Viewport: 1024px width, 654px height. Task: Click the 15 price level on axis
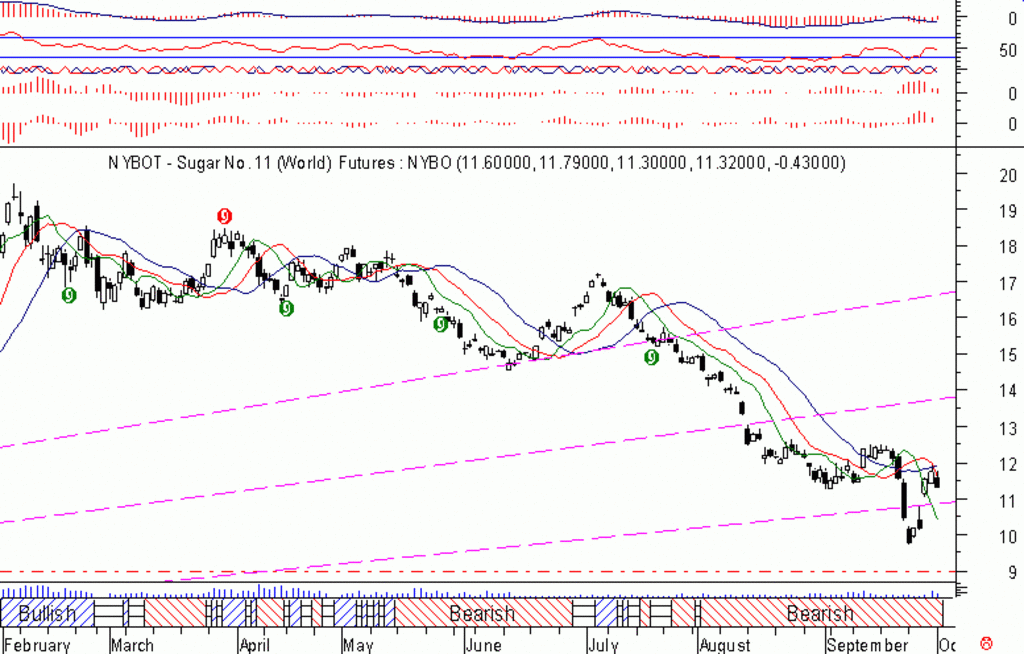click(1008, 355)
